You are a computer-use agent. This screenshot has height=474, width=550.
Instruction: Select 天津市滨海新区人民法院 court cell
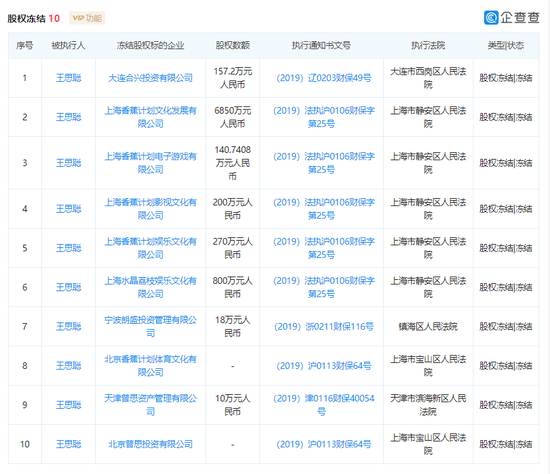pyautogui.click(x=428, y=405)
